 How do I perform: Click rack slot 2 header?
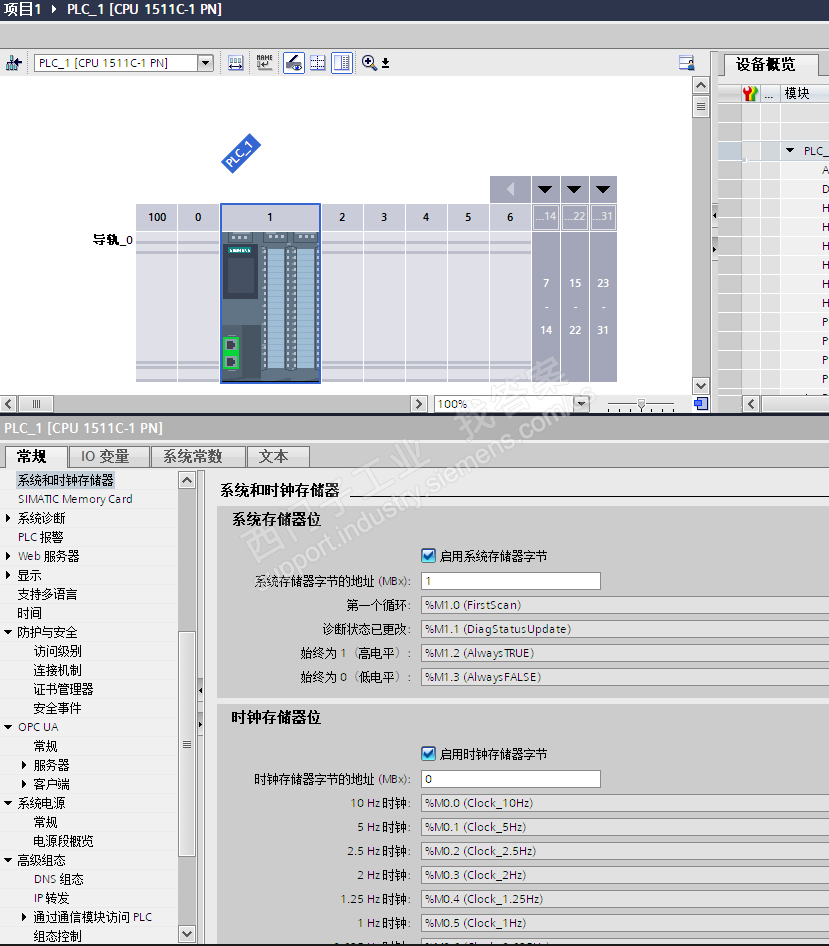342,217
